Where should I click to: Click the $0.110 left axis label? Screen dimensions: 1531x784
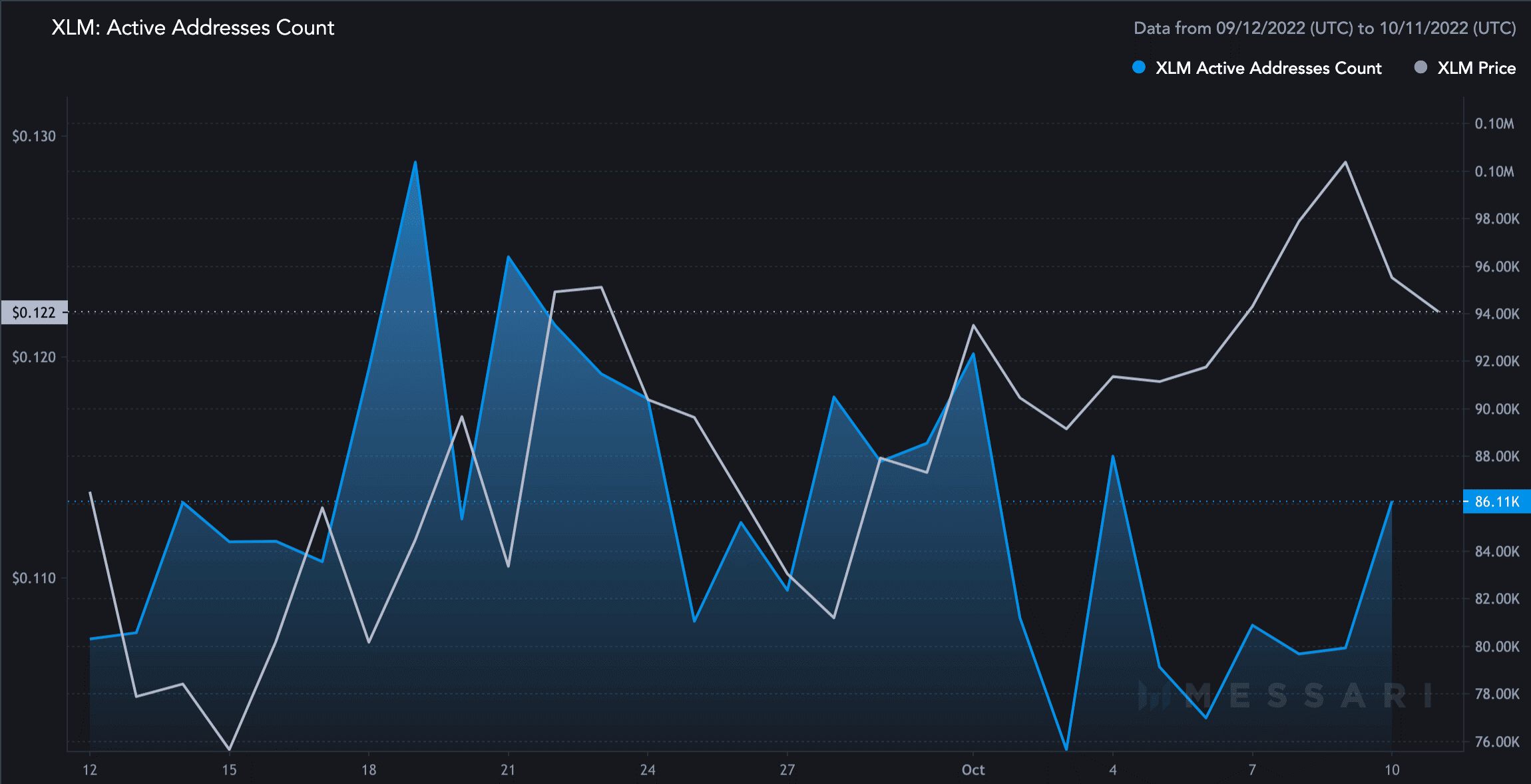34,578
